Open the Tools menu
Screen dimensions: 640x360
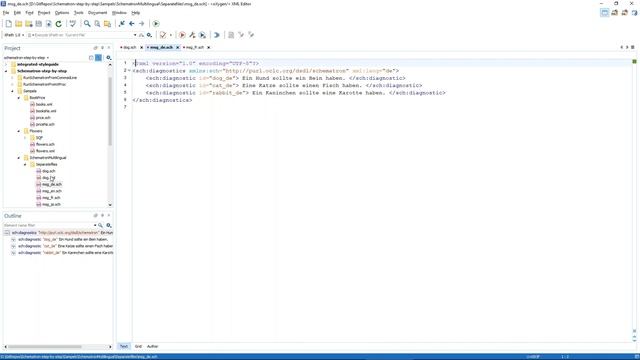coord(78,13)
